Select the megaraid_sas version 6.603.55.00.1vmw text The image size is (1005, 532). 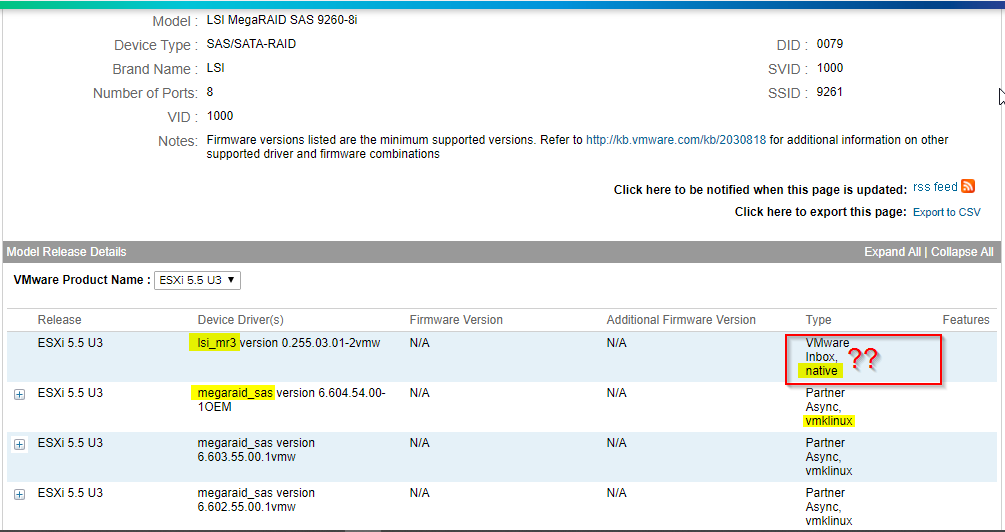click(x=256, y=450)
